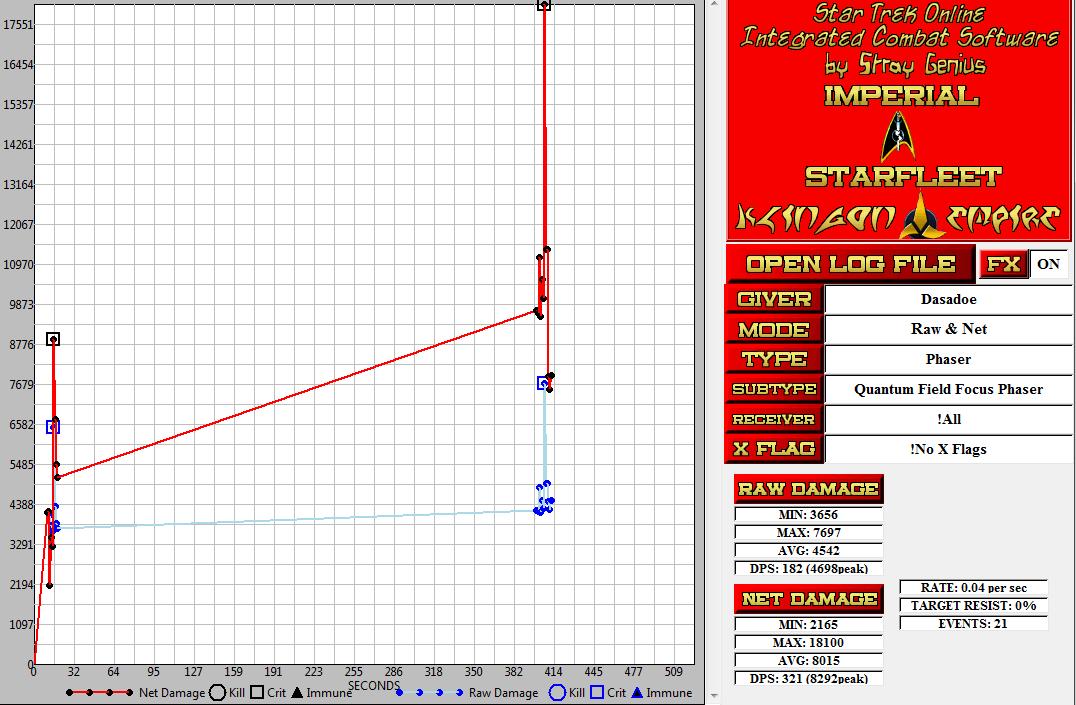
Task: Open the Quantum Field Focus Phaser selector
Action: point(948,389)
